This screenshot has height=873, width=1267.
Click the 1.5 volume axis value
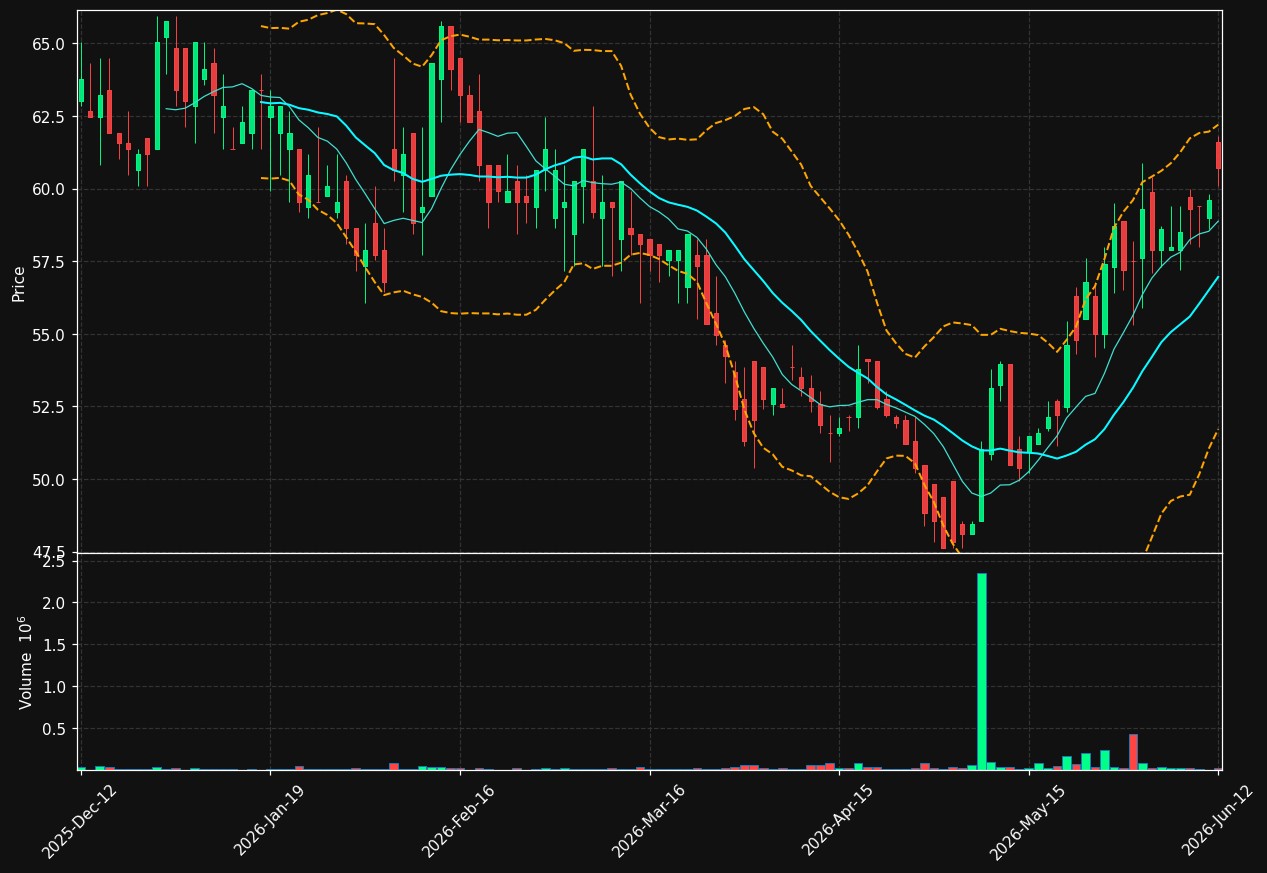(54, 645)
